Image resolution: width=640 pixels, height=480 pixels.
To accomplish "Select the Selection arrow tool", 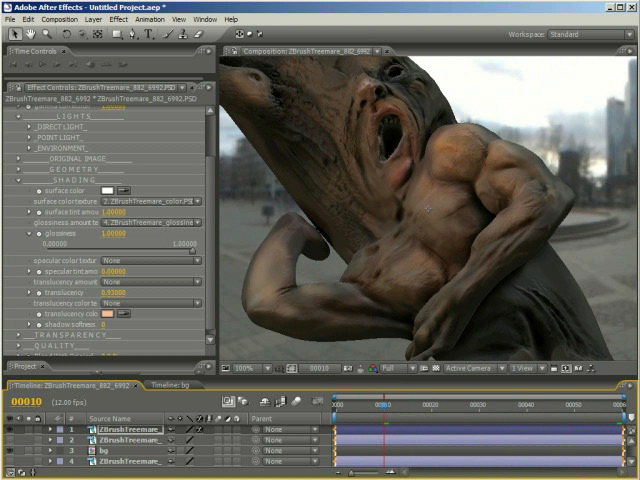I will [15, 34].
